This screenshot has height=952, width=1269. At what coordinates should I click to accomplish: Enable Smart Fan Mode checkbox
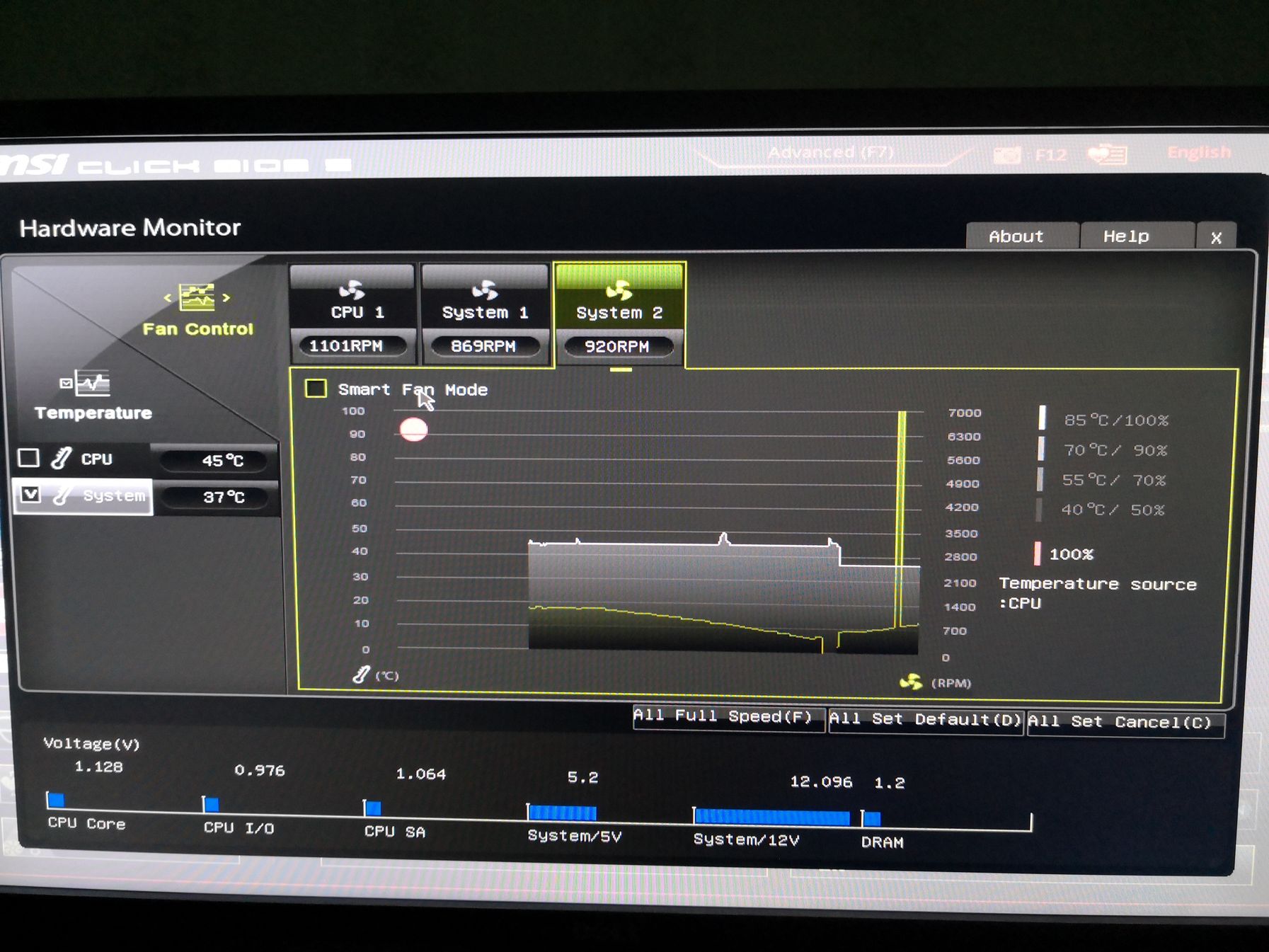coord(316,388)
